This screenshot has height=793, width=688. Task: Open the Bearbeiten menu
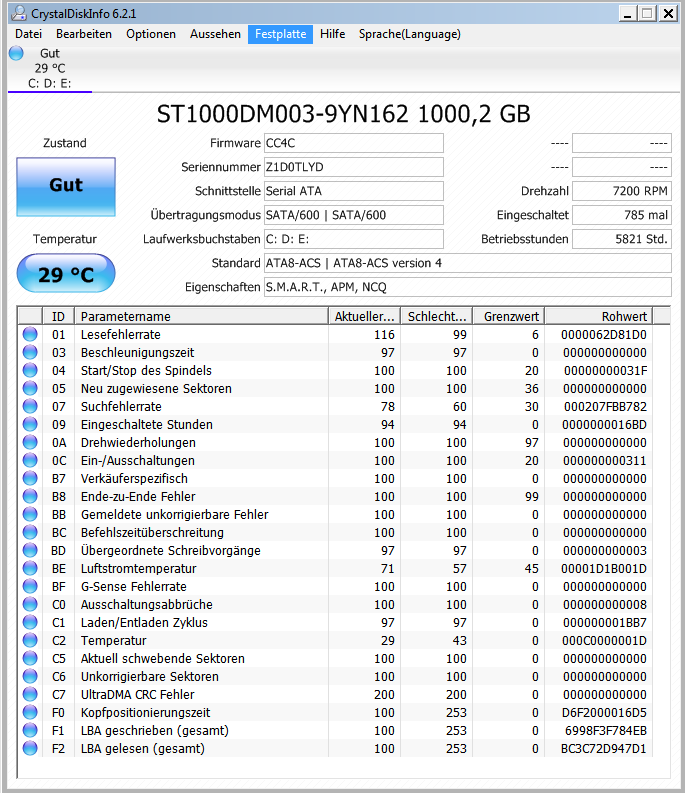(84, 34)
